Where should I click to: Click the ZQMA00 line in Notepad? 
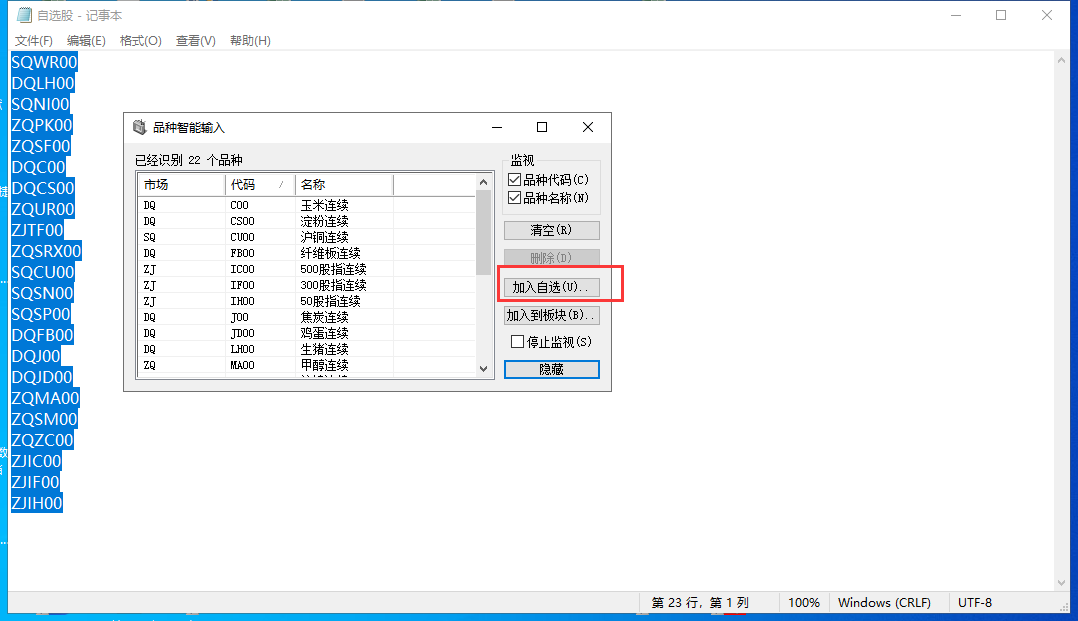(45, 398)
